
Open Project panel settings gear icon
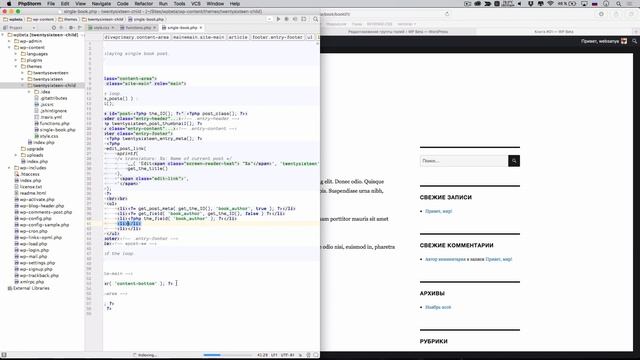click(x=71, y=28)
